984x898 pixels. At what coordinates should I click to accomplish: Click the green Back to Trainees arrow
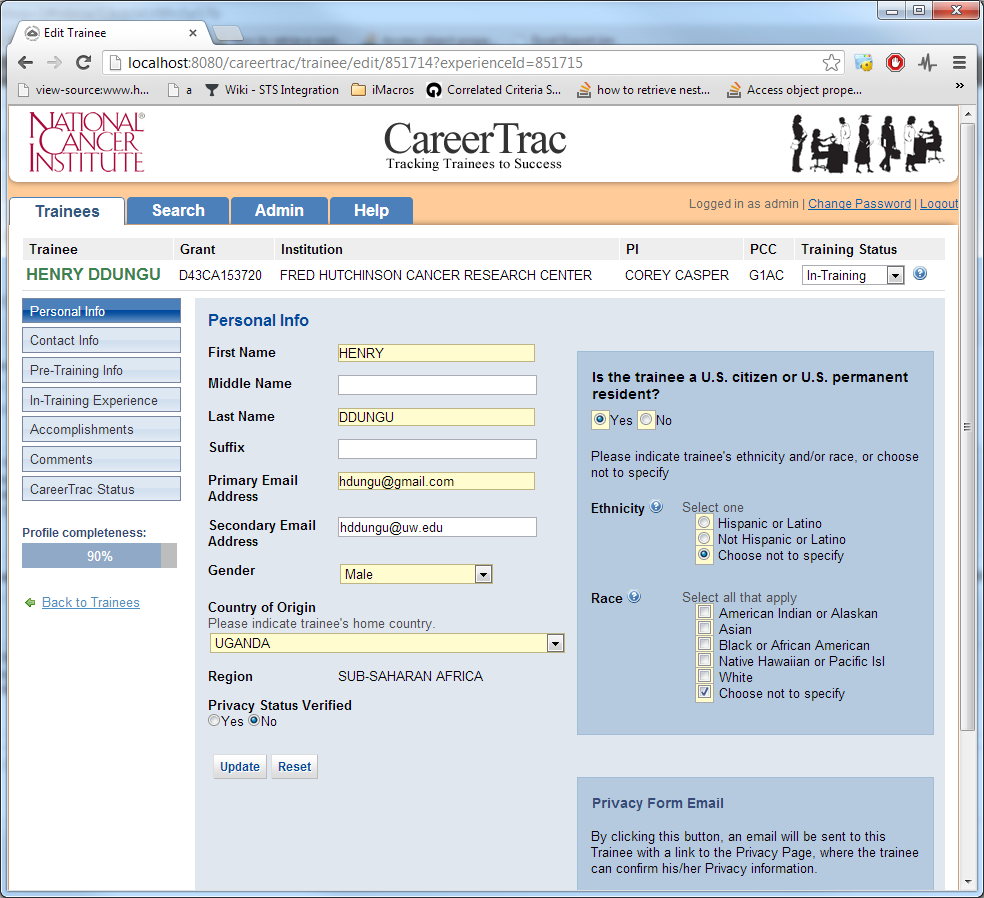click(x=29, y=602)
